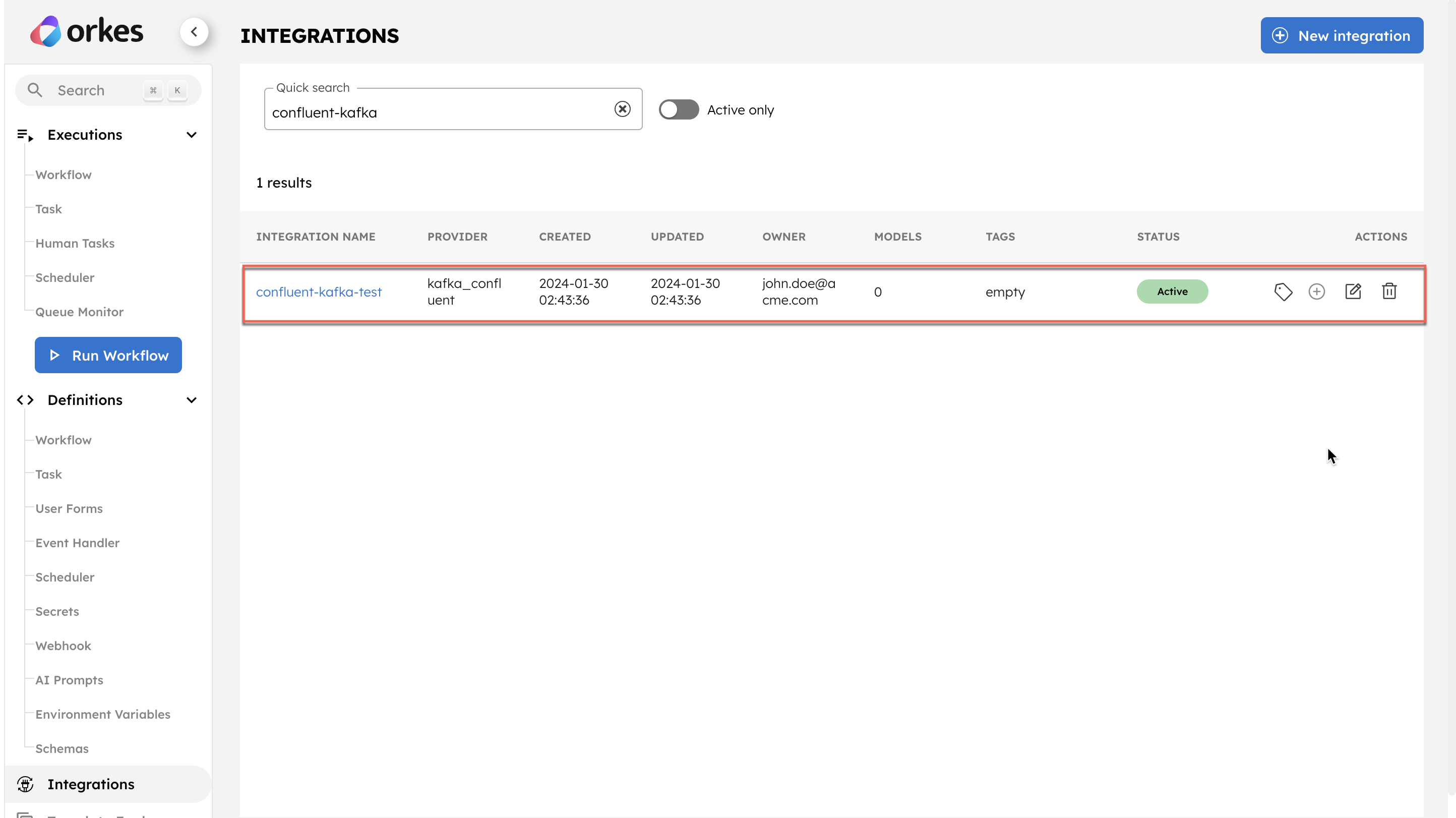Click the 1 results text

284,183
